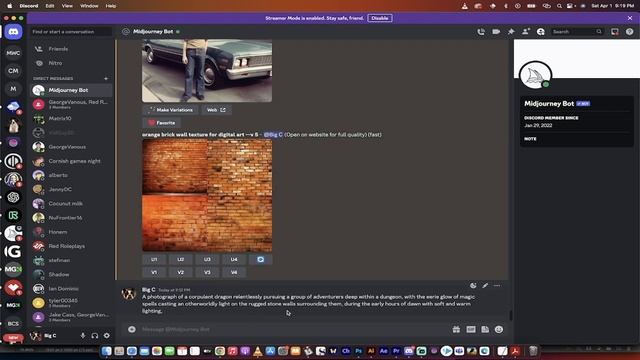The height and width of the screenshot is (360, 640).
Task: Open more options on Big C message
Action: pyautogui.click(x=497, y=286)
